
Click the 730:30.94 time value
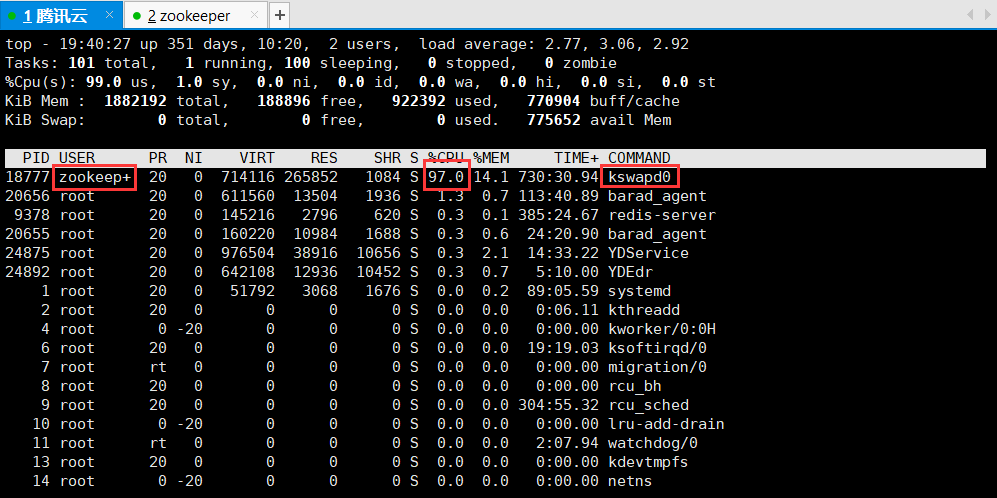pos(558,177)
